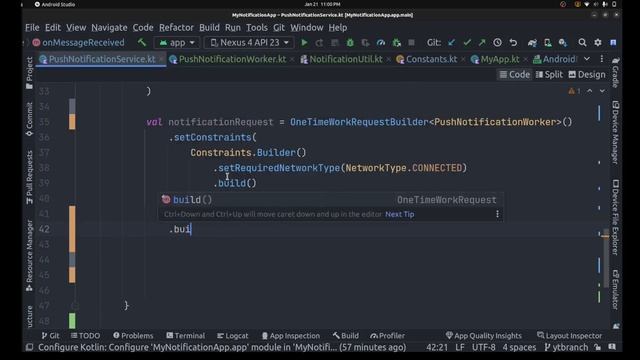Open the Emulator side panel
Screen dimensions: 640x360
(616, 289)
